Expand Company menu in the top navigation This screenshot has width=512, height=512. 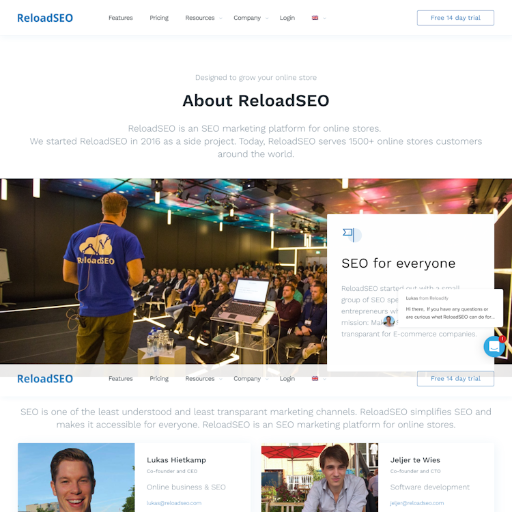click(250, 18)
